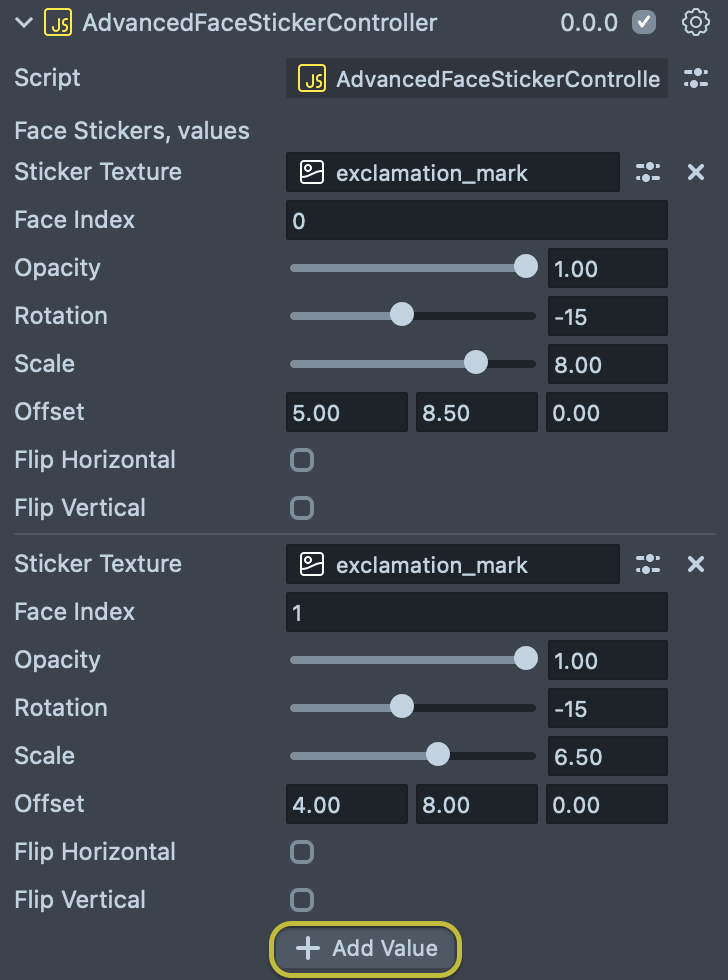Enable Flip Vertical for the first sticker
Screen dimensions: 728x980
coord(301,508)
